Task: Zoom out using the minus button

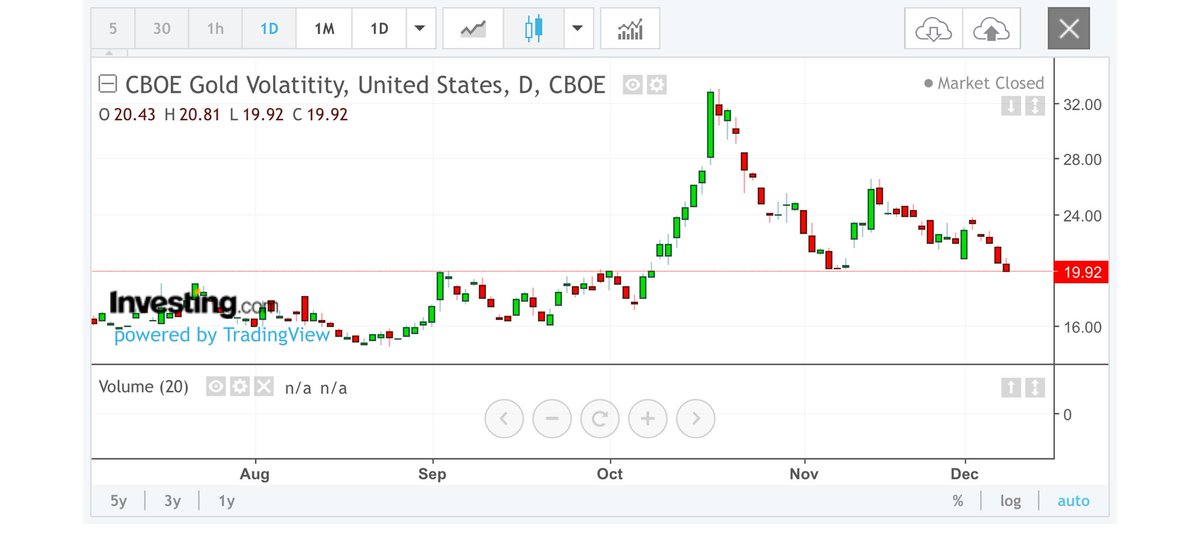Action: coord(552,418)
